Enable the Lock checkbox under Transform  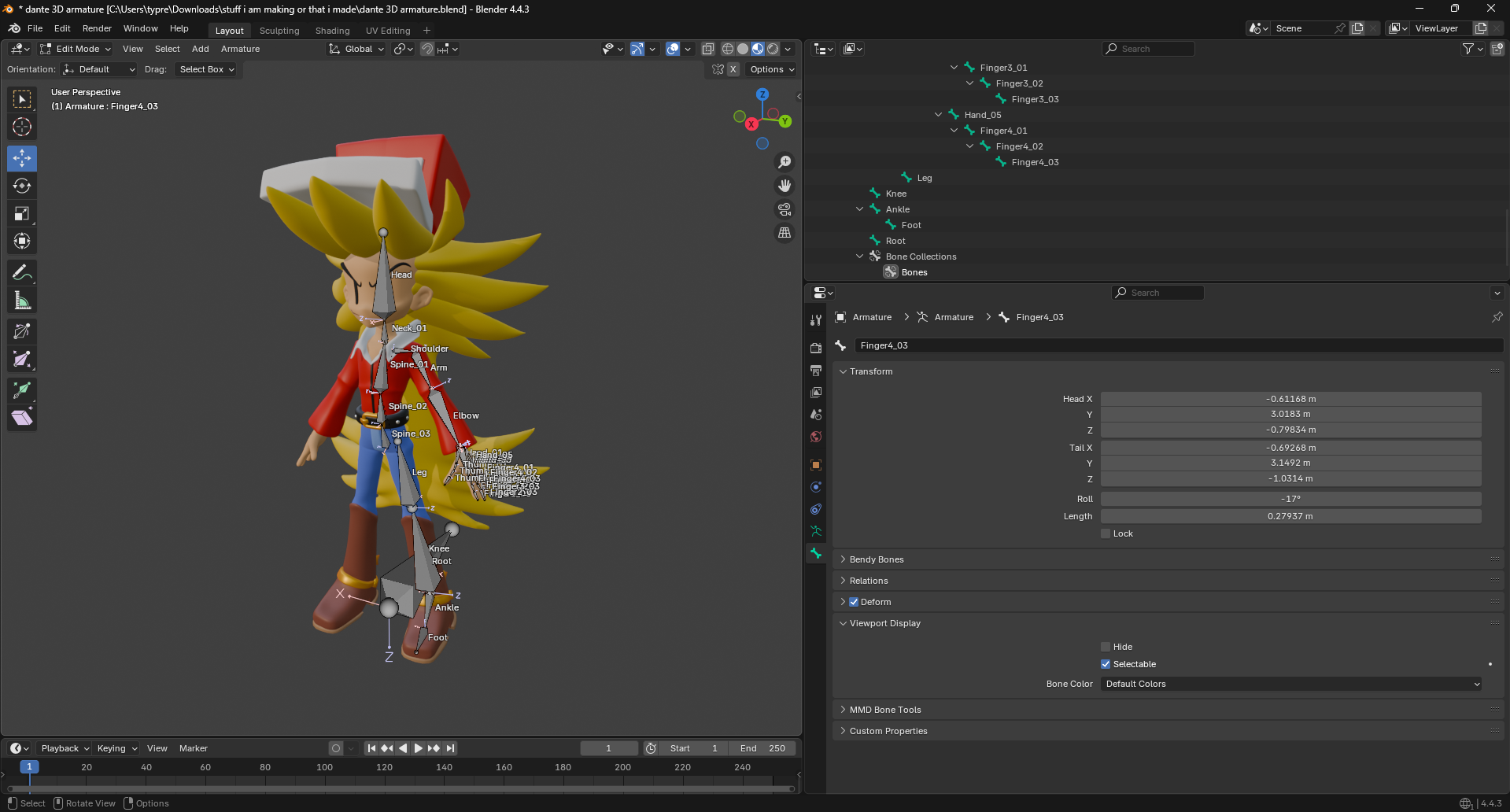click(x=1106, y=533)
